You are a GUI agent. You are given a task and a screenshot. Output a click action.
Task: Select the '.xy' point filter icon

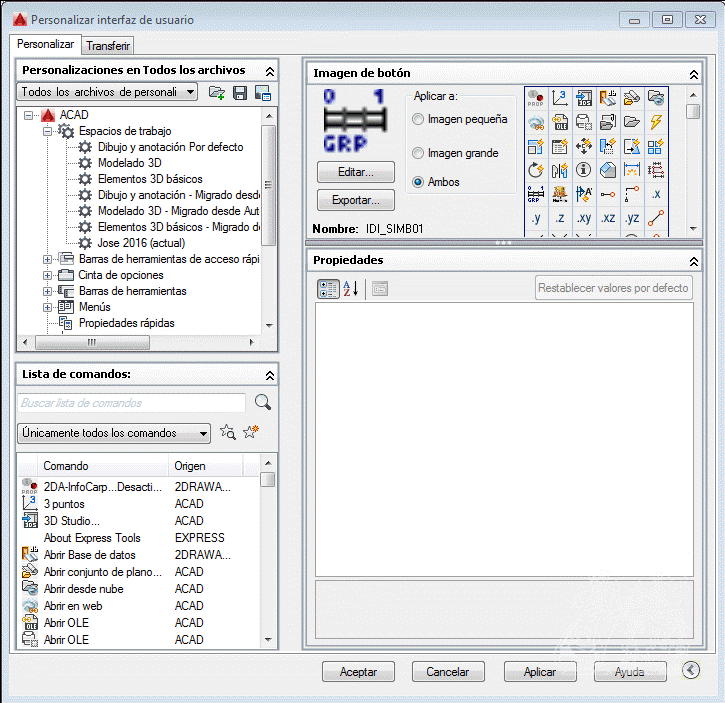(x=584, y=218)
